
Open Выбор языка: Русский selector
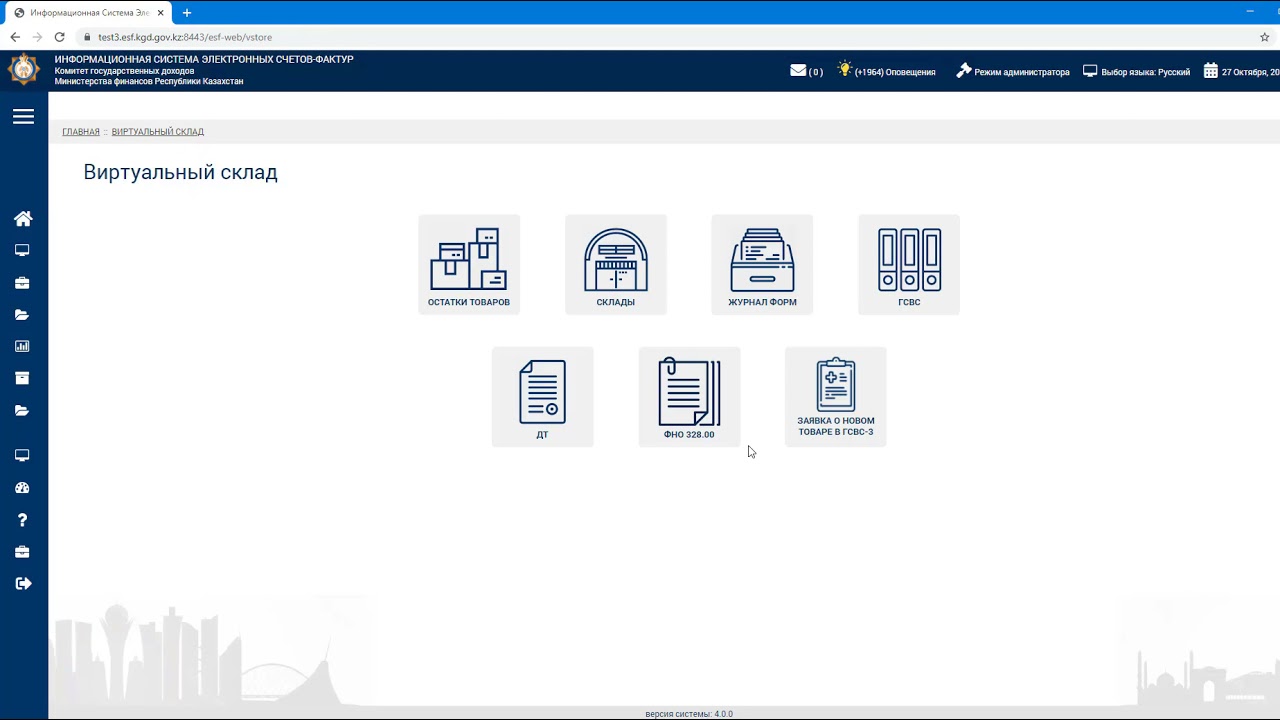click(x=1137, y=72)
